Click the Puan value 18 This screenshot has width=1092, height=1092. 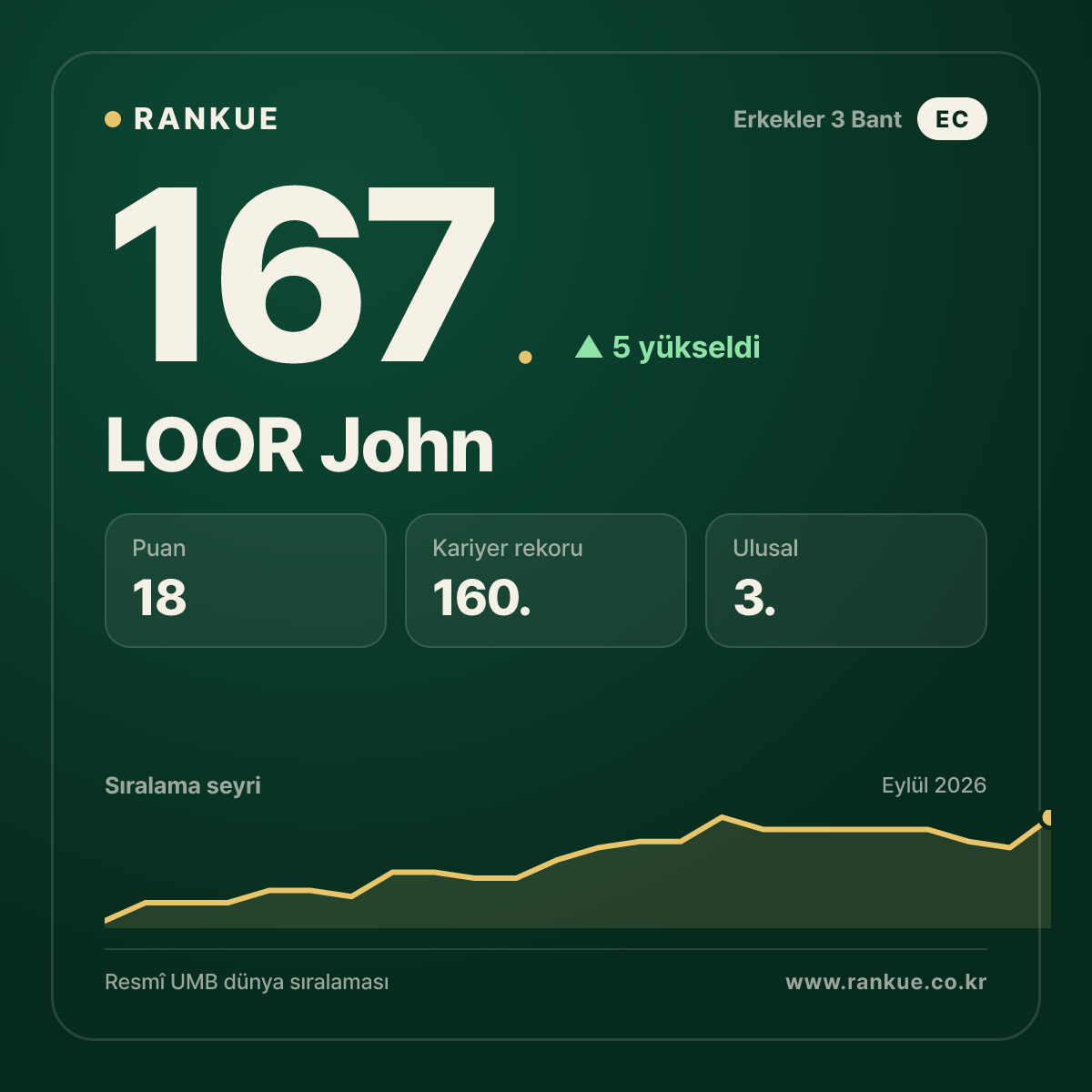(159, 598)
